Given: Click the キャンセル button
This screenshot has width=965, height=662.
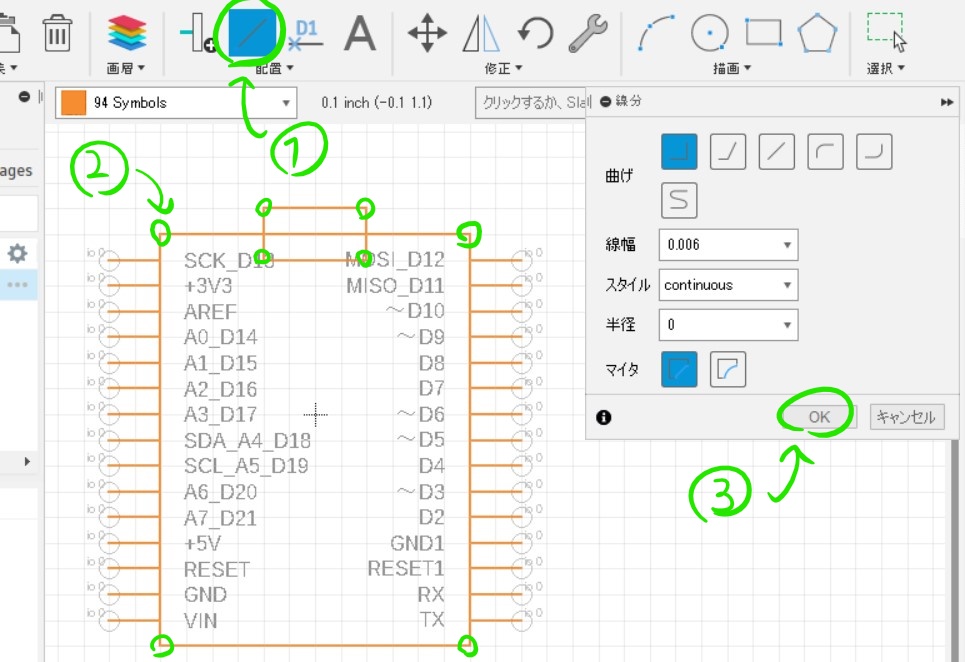Looking at the screenshot, I should click(x=907, y=417).
